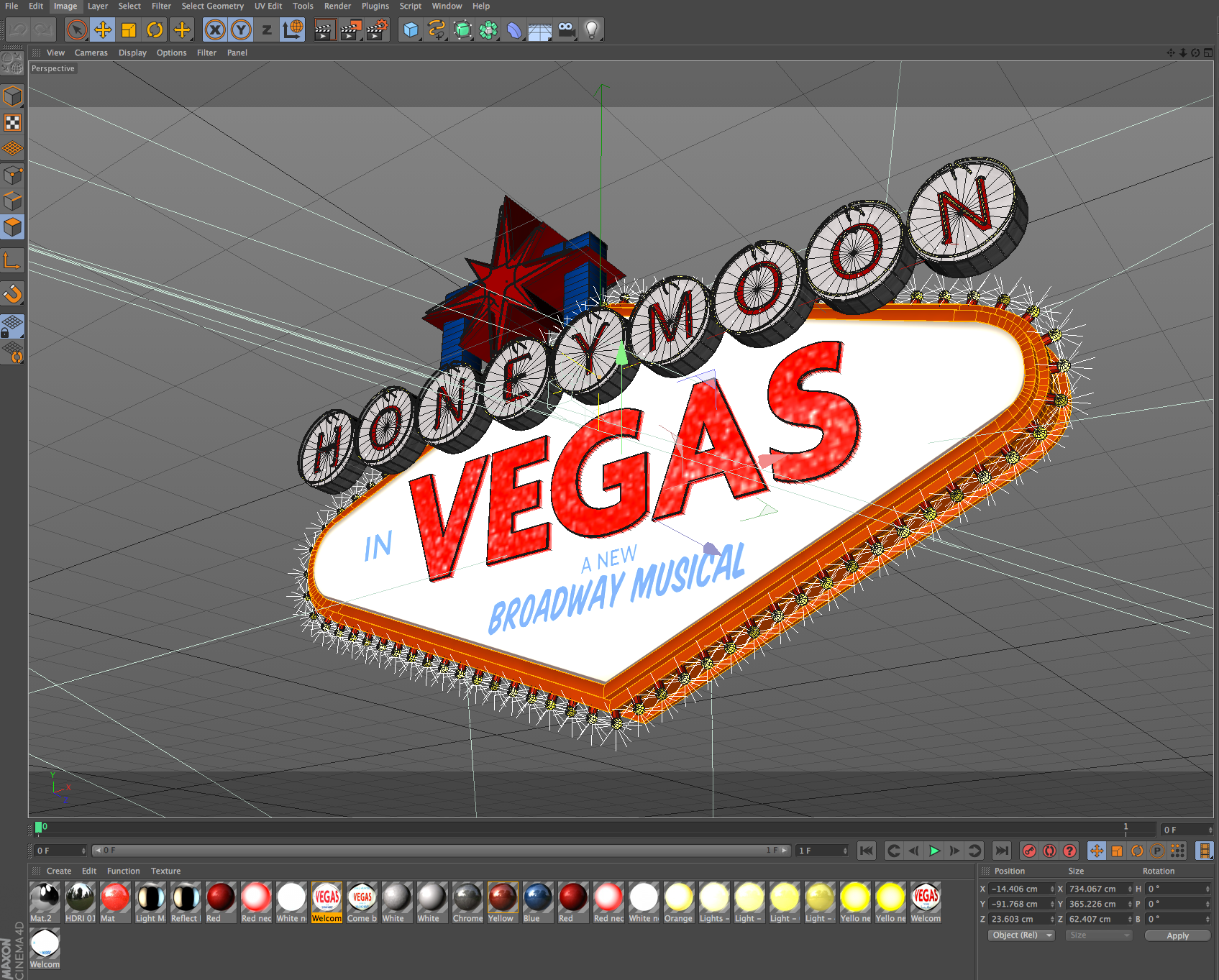This screenshot has height=980, width=1219.
Task: Select the HDRI 01 material thumbnail
Action: coord(80,902)
